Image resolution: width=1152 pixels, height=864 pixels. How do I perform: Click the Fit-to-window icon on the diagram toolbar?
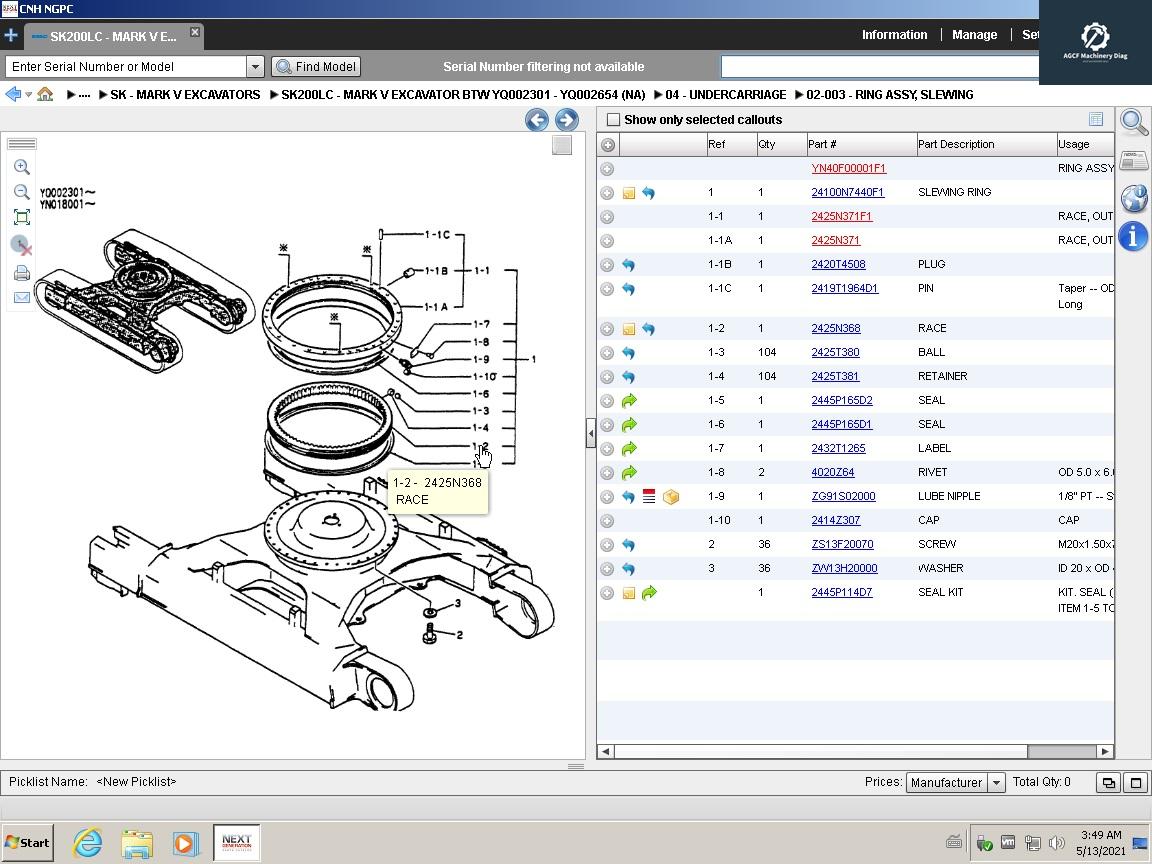(x=22, y=216)
